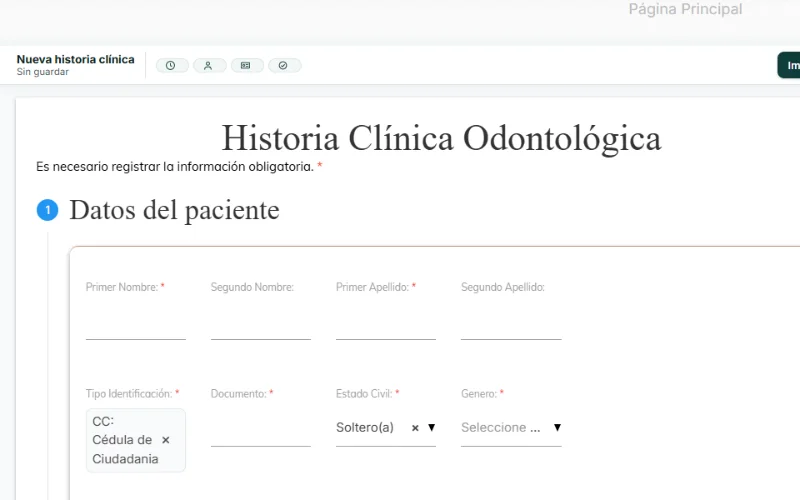
Task: Click the ID card icon pill
Action: pyautogui.click(x=247, y=65)
